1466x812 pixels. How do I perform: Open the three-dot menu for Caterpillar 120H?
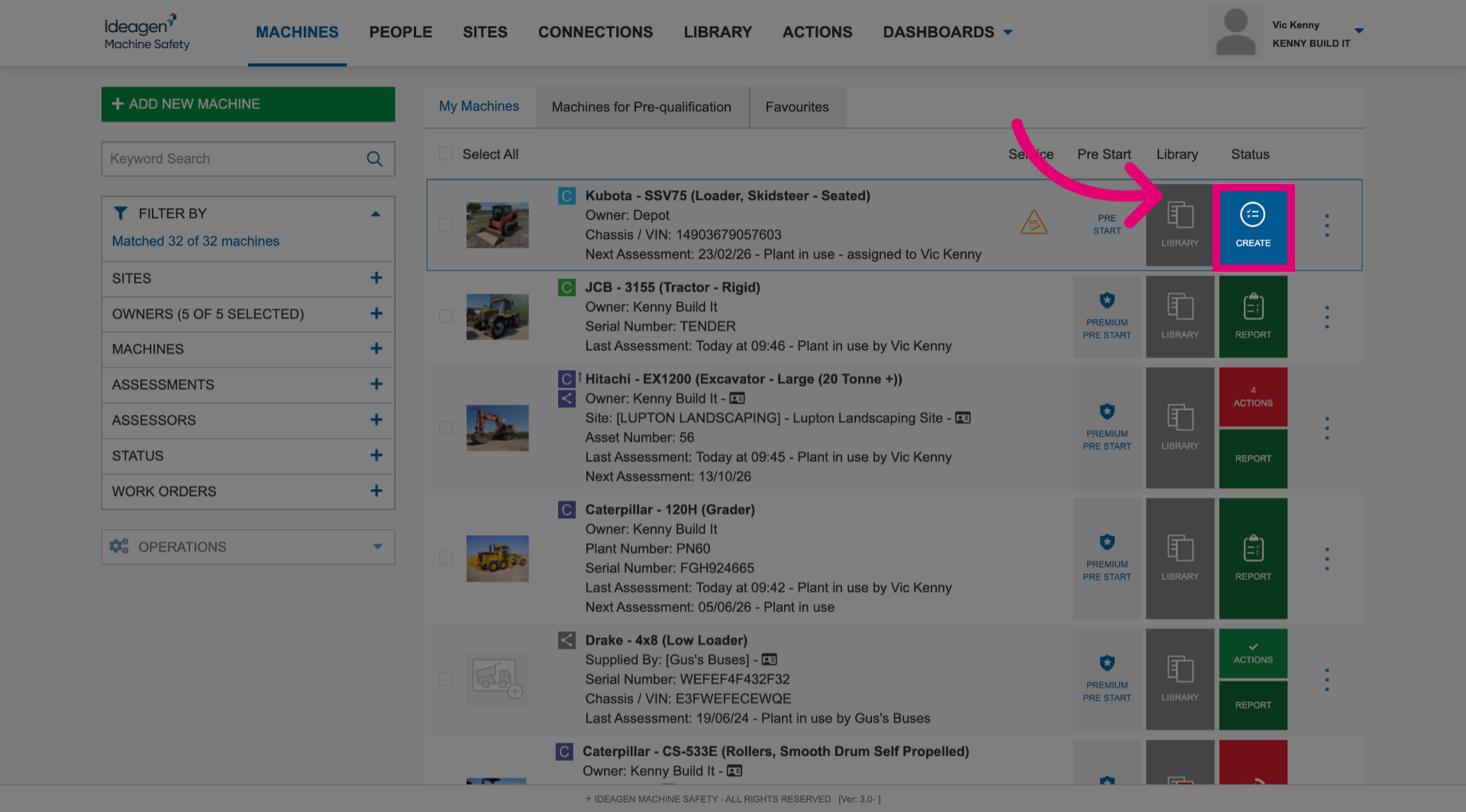1327,559
